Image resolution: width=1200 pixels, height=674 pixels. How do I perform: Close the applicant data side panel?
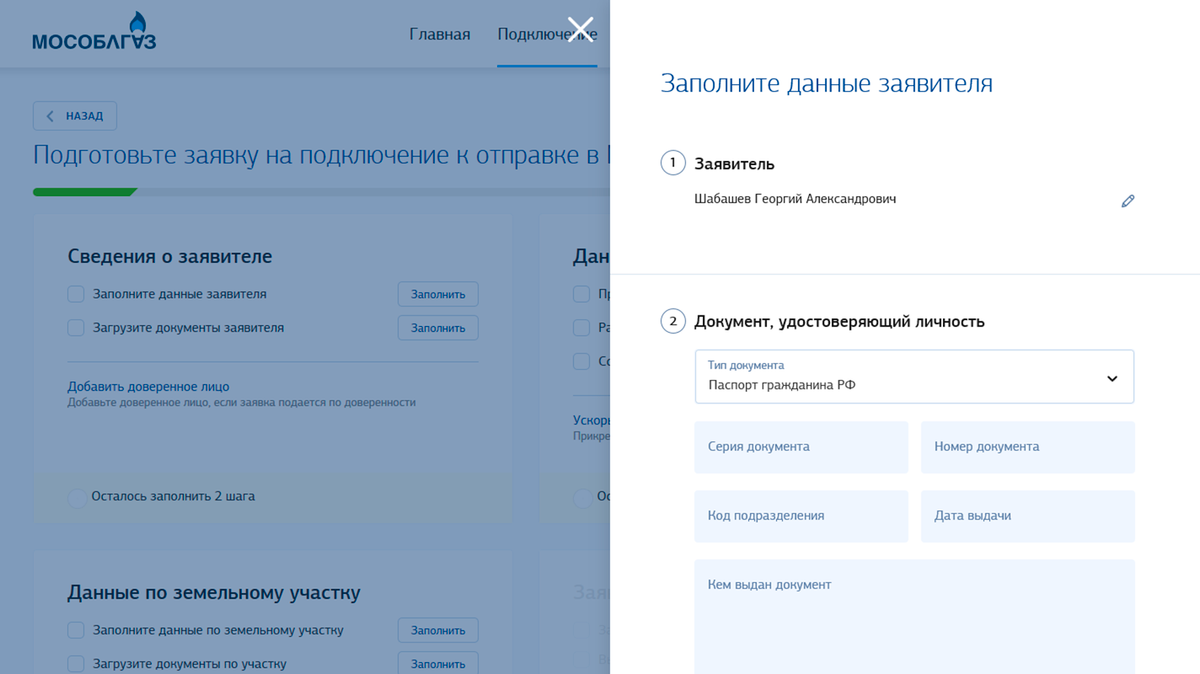[580, 29]
